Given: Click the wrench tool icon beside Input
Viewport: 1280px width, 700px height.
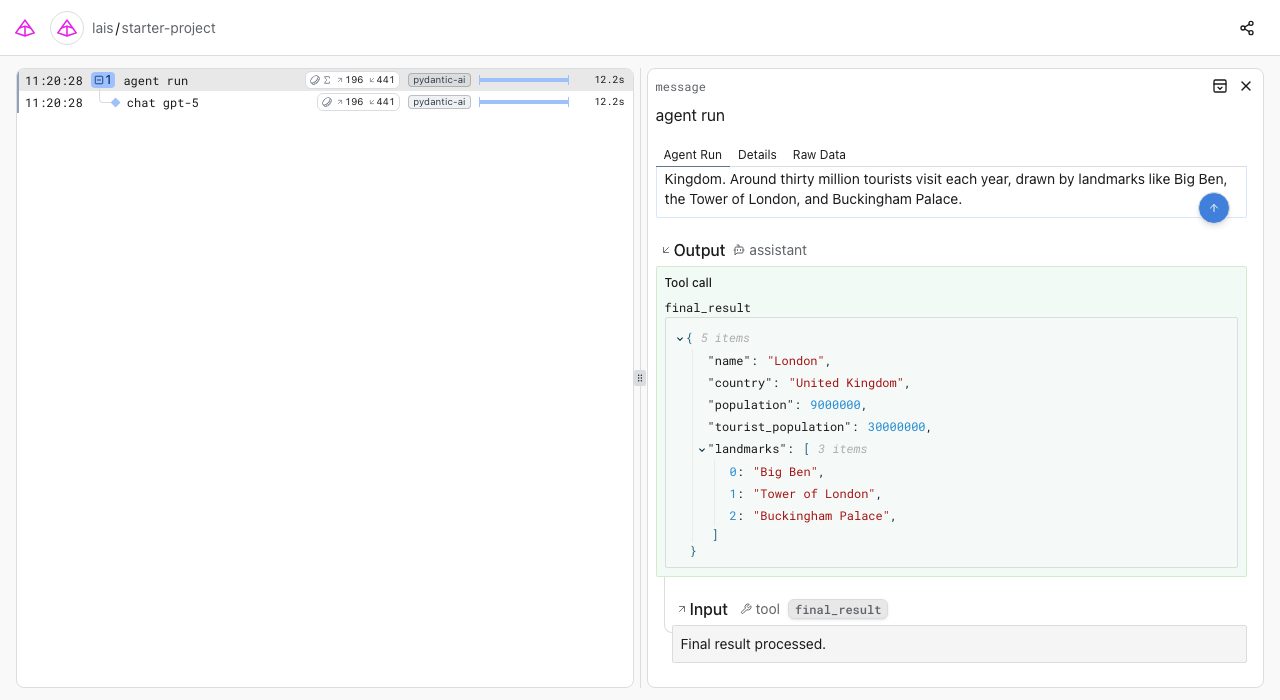Looking at the screenshot, I should click(746, 609).
